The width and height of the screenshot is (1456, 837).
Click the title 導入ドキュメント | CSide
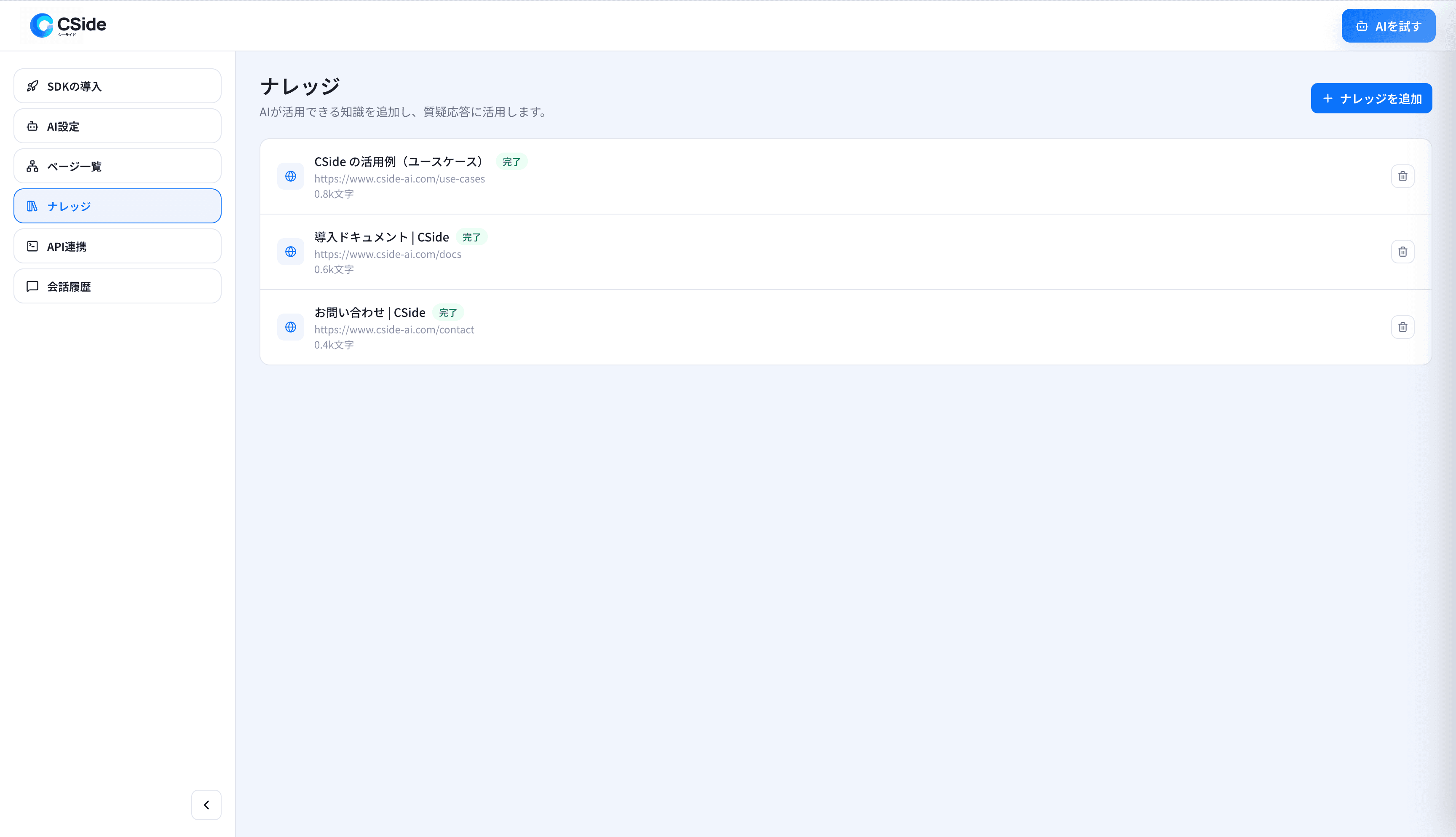[x=382, y=237]
